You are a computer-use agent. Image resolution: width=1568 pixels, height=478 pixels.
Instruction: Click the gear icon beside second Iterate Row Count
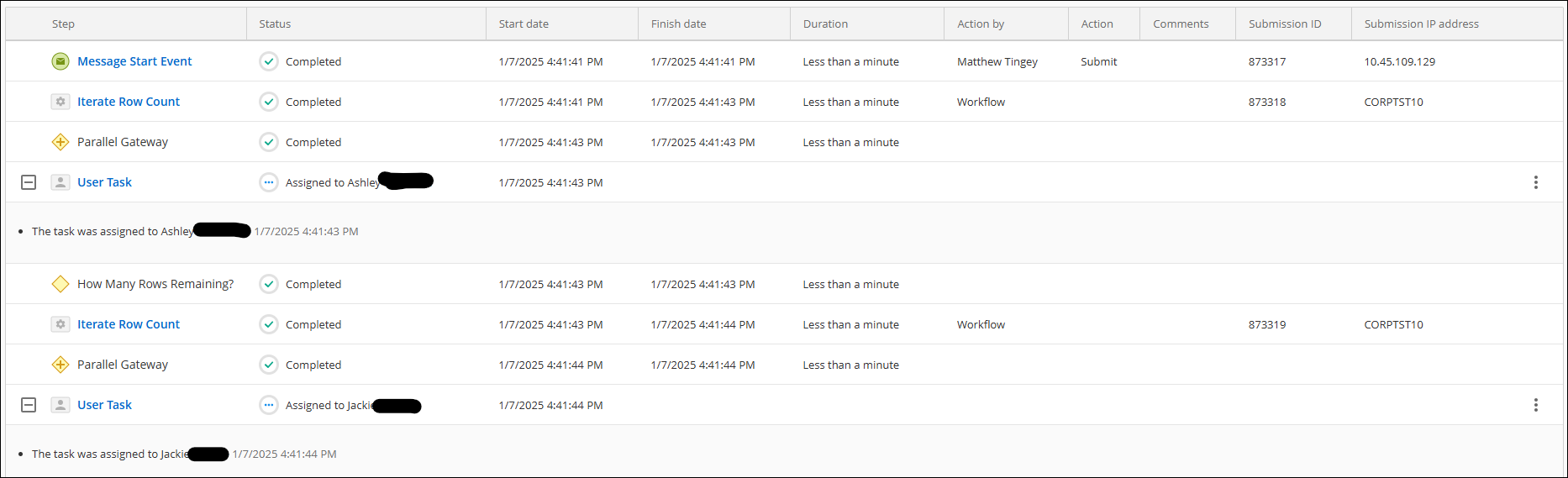click(x=61, y=324)
